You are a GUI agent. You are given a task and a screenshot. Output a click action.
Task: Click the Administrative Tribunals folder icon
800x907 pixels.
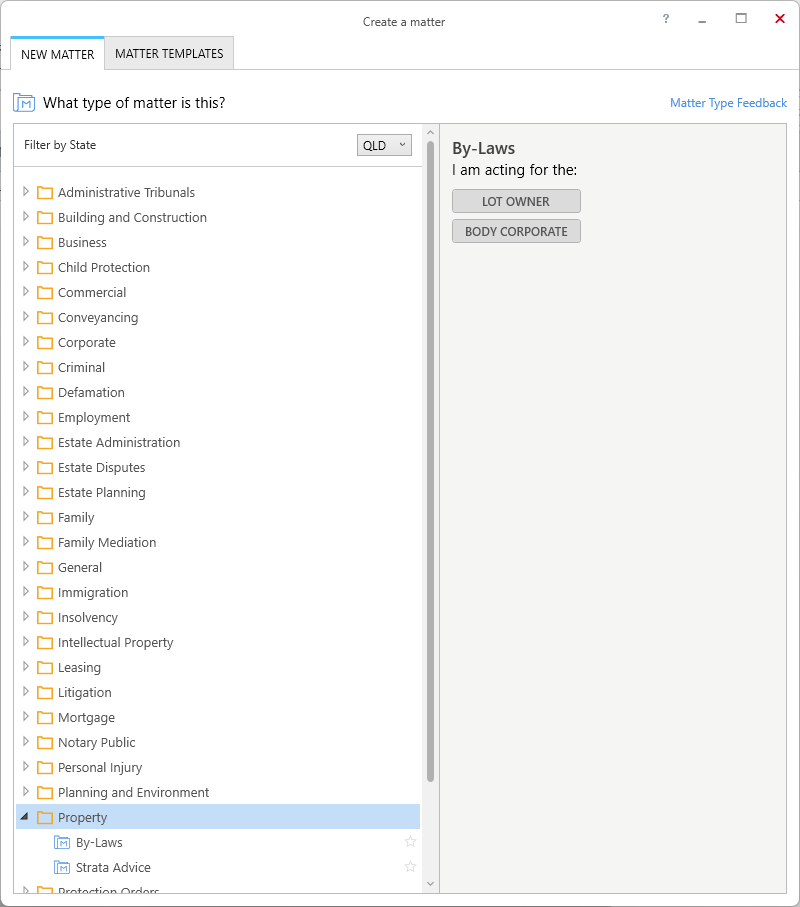click(x=45, y=192)
